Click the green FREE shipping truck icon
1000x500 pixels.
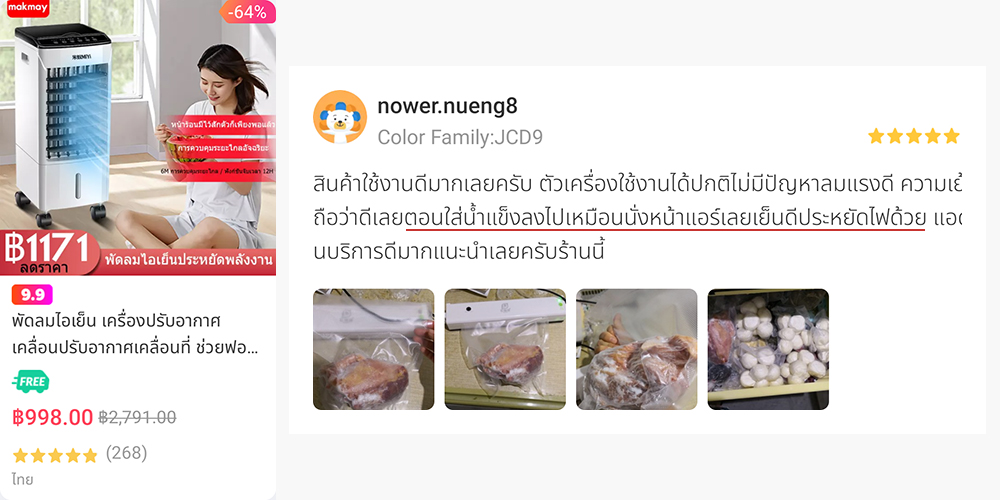31,381
